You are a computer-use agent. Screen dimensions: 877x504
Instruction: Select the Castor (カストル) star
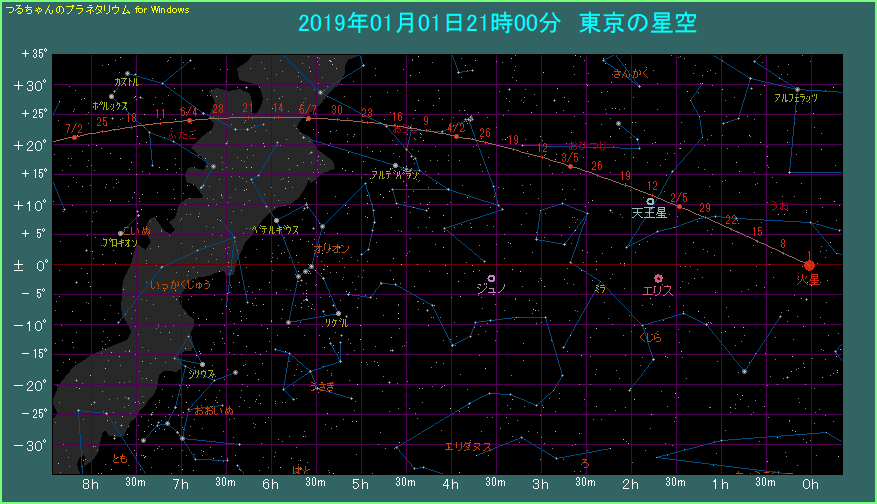(x=127, y=73)
